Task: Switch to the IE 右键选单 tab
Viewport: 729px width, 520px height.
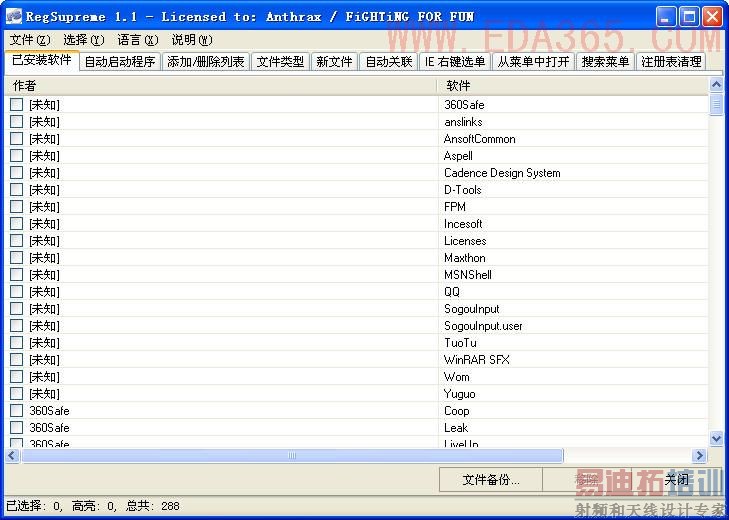Action: (x=455, y=61)
